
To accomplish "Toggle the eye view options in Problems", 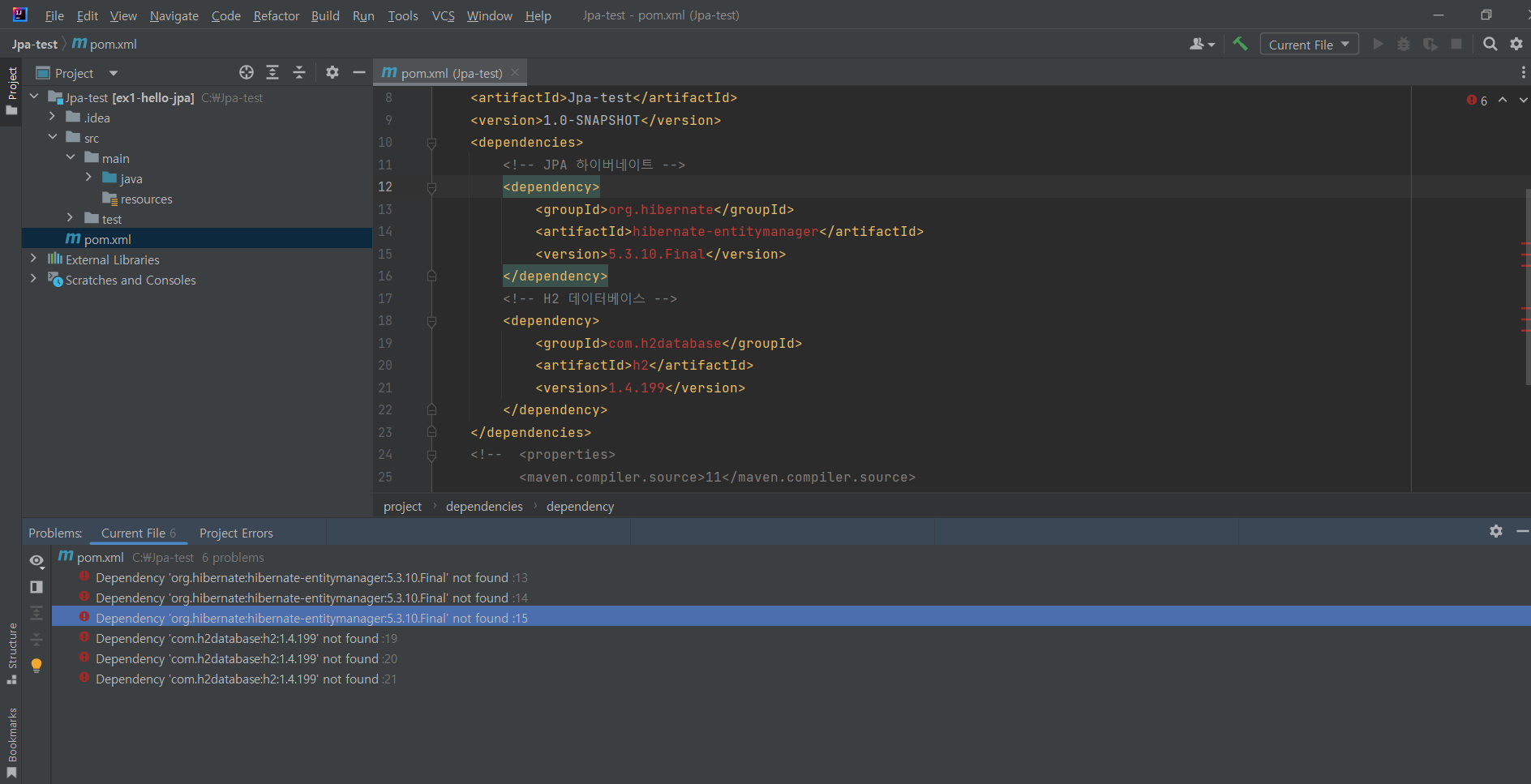I will click(x=36, y=561).
